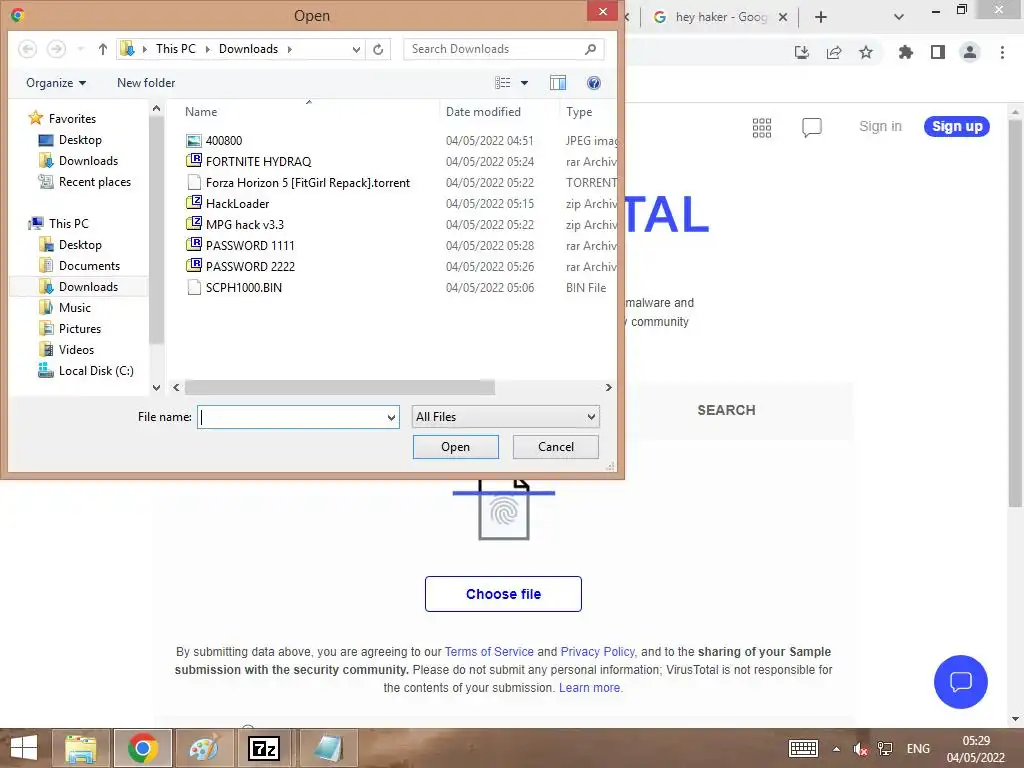Click the Choose file button

[504, 594]
